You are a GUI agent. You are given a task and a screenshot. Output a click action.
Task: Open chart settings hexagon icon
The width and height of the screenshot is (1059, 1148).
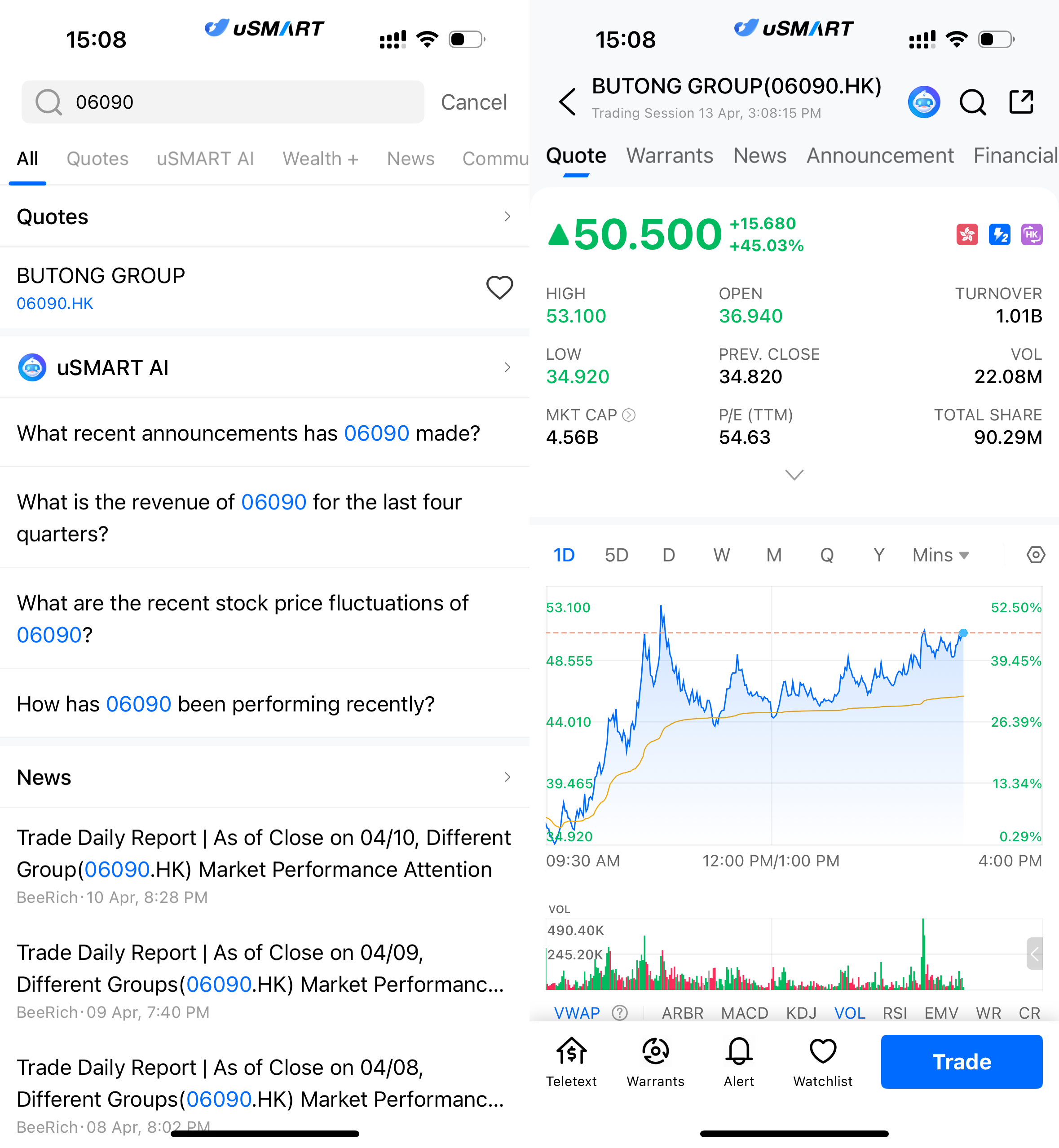click(x=1035, y=554)
